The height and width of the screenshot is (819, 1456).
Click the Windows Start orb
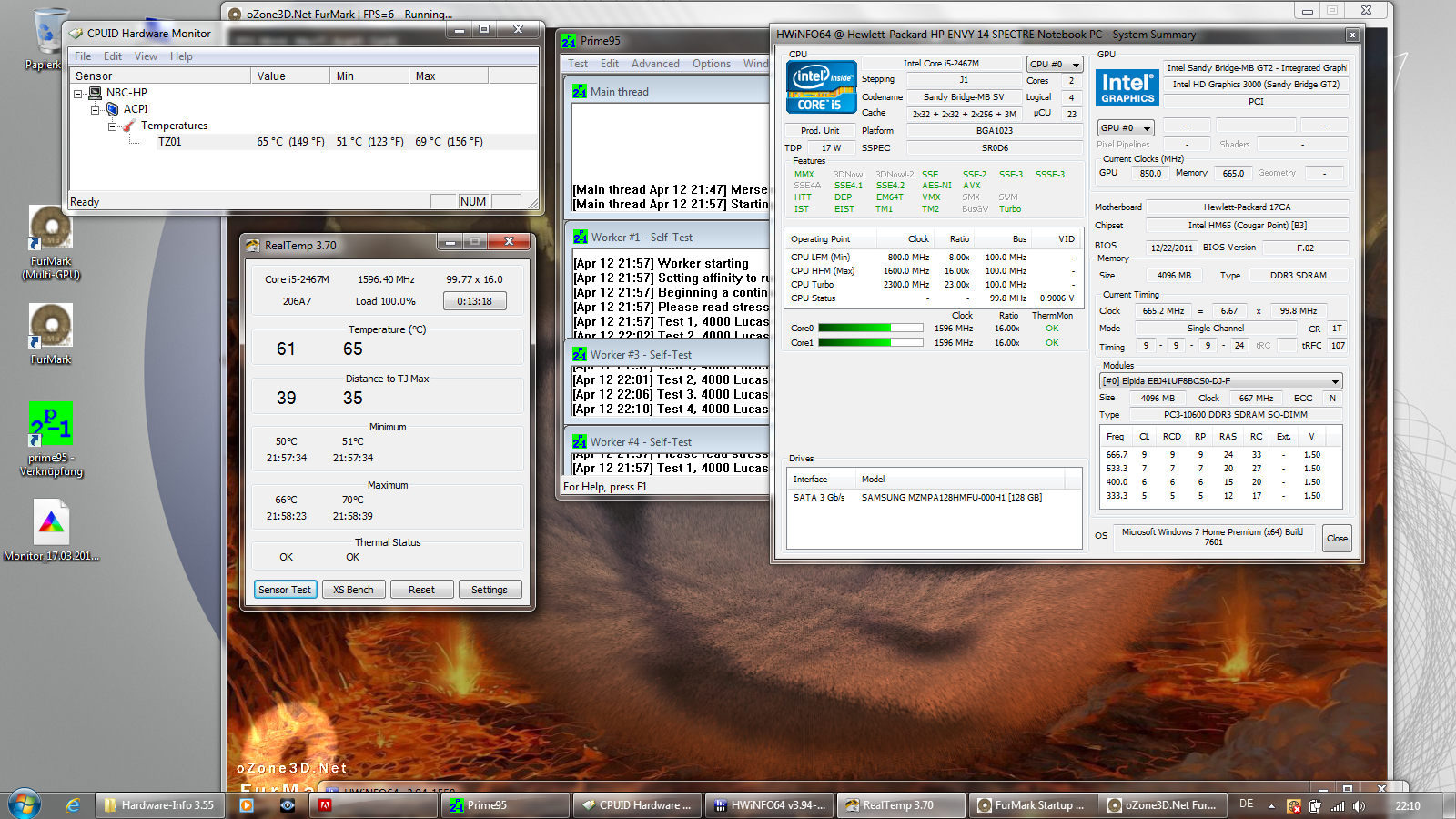coord(24,805)
